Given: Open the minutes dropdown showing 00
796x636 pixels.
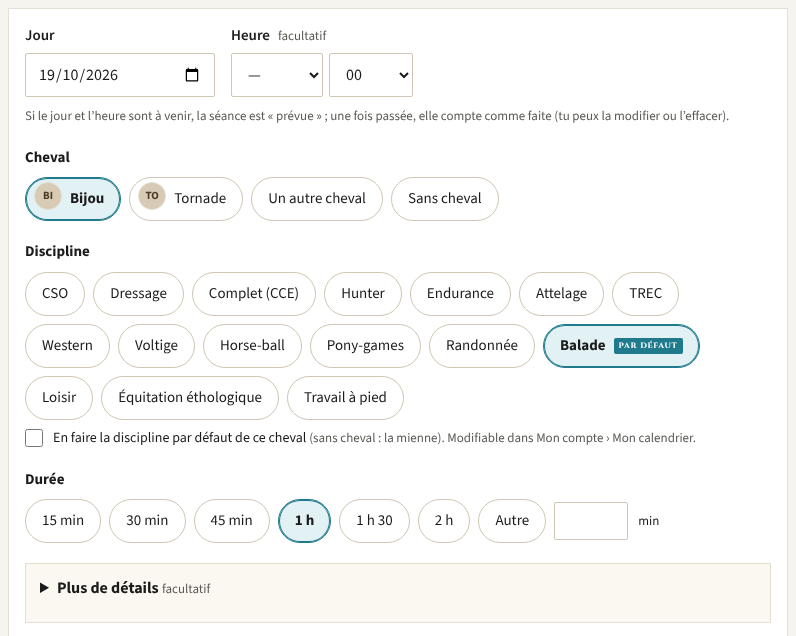Looking at the screenshot, I should click(x=371, y=75).
